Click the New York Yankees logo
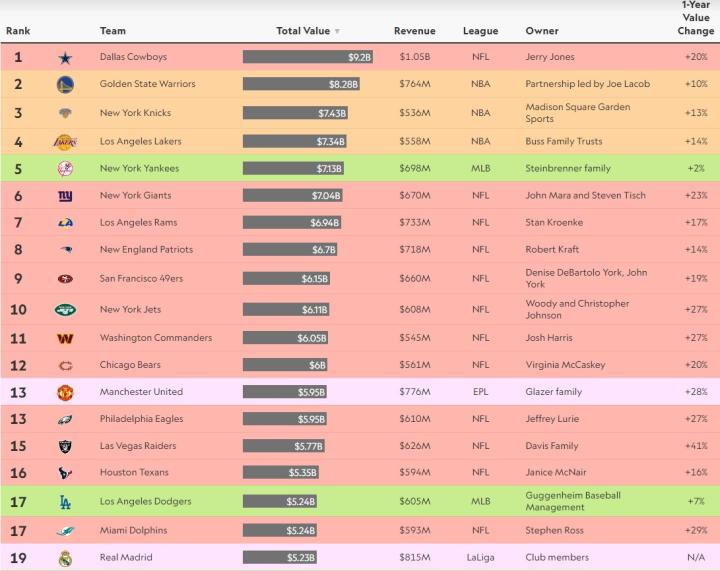This screenshot has width=720, height=571. click(x=65, y=169)
